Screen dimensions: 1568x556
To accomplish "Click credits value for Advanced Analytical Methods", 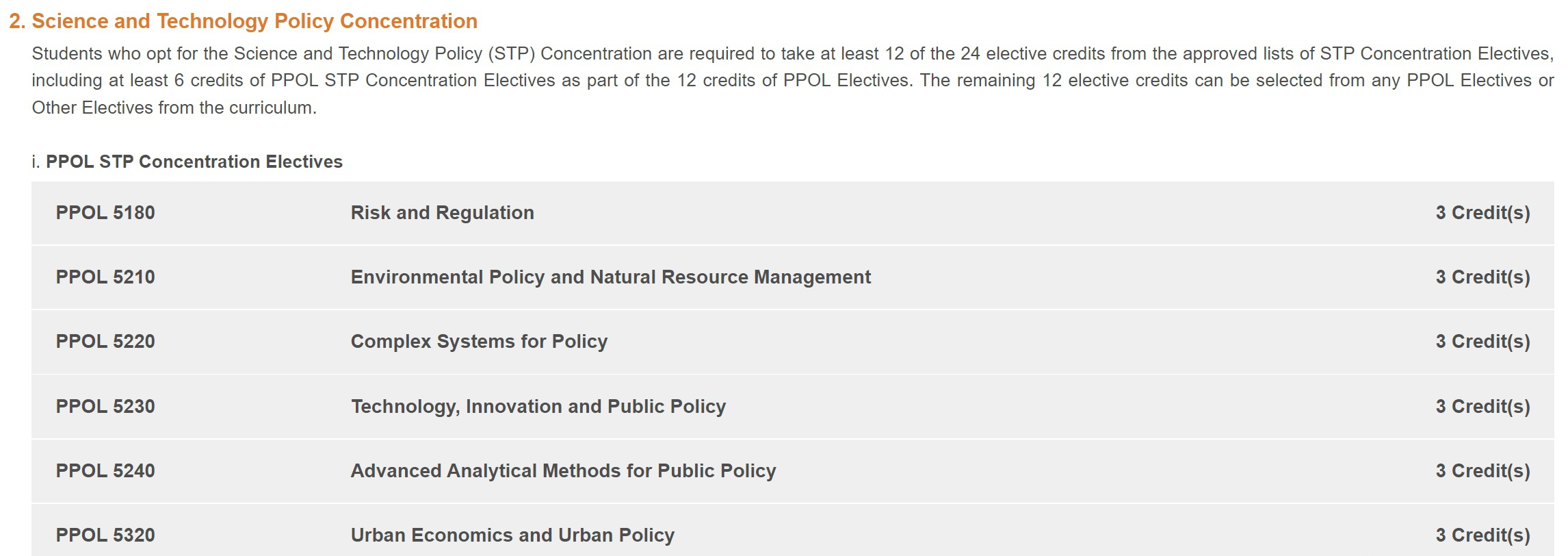I will click(x=1482, y=471).
